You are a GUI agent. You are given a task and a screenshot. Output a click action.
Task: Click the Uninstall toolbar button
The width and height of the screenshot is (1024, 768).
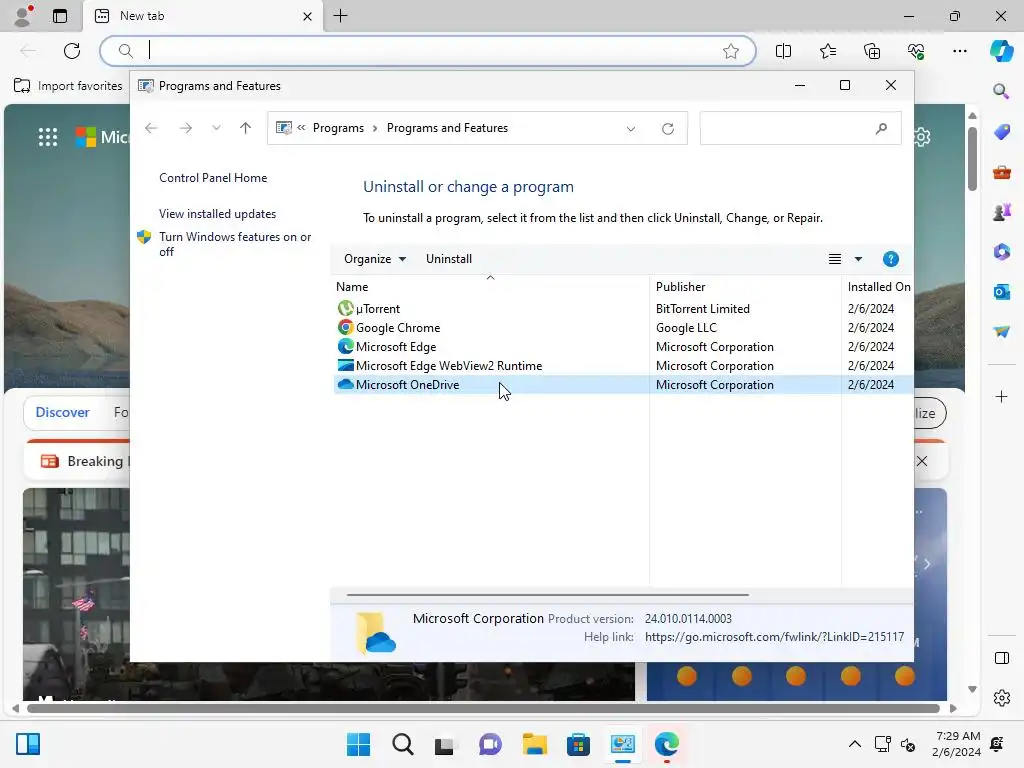point(449,259)
